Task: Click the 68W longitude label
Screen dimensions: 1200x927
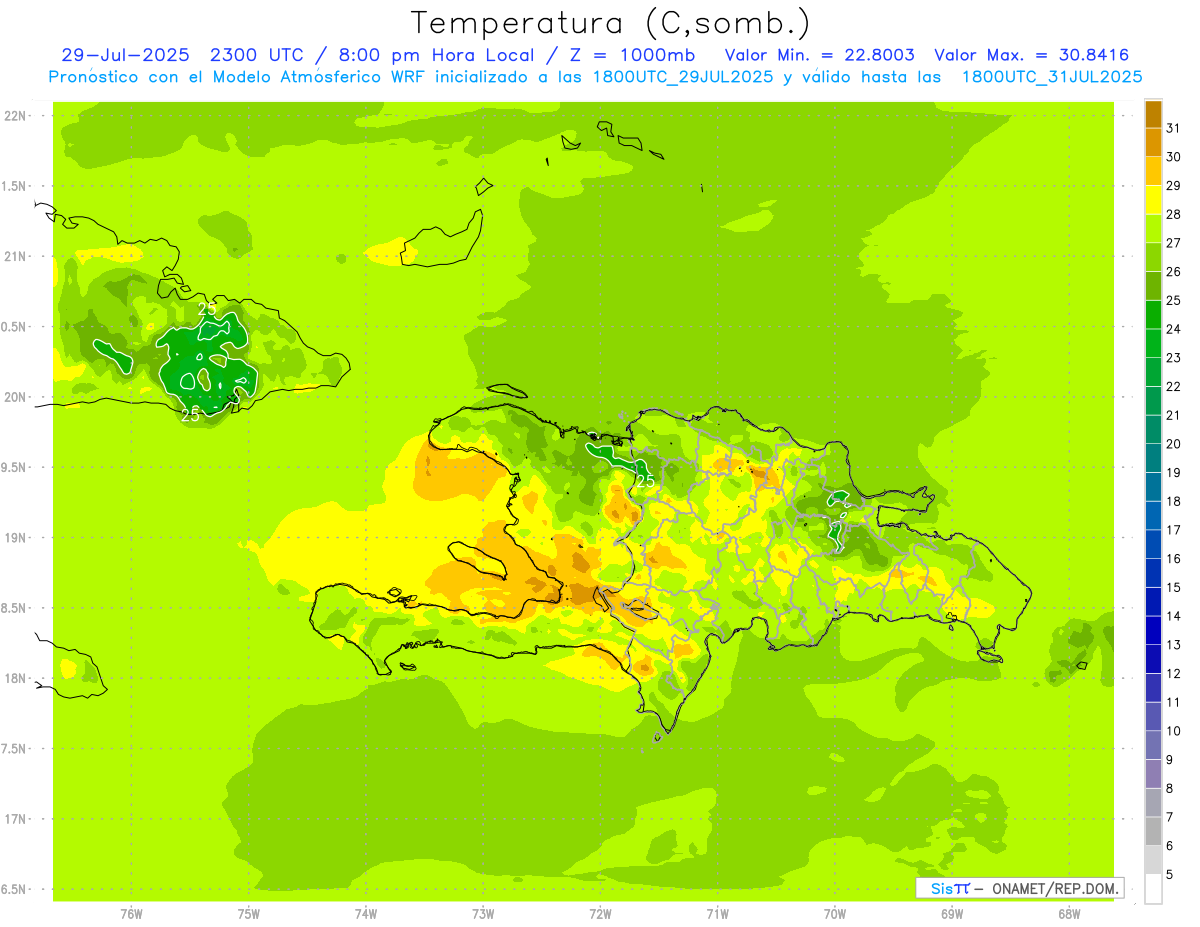Action: (x=1069, y=915)
